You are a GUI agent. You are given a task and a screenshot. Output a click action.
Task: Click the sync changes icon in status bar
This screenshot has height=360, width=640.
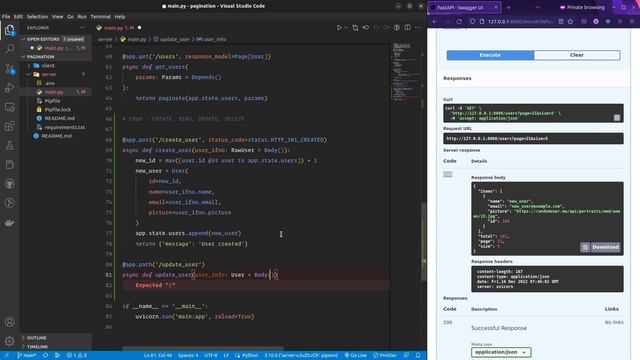[45, 356]
